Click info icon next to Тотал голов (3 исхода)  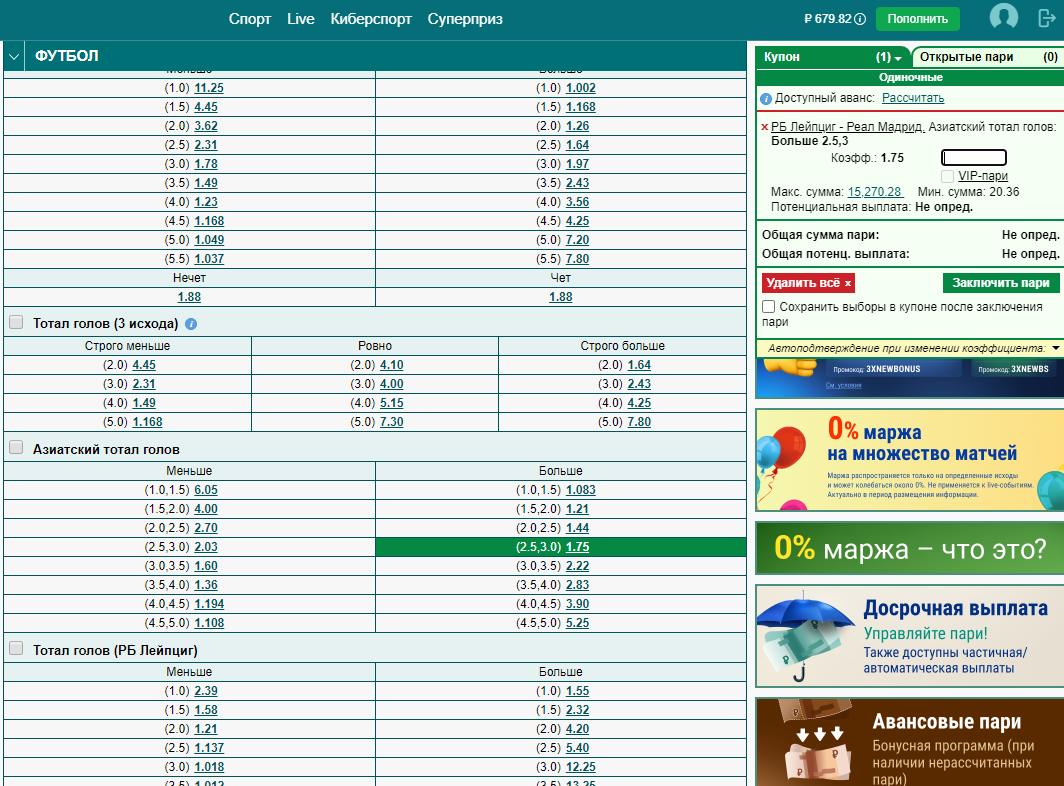(x=191, y=324)
